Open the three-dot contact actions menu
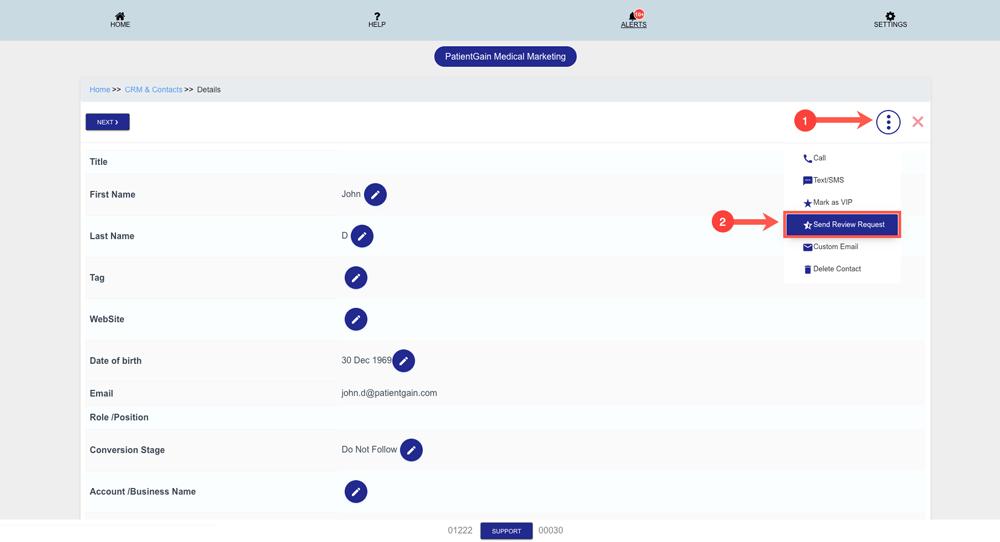This screenshot has height=542, width=1000. coord(888,122)
